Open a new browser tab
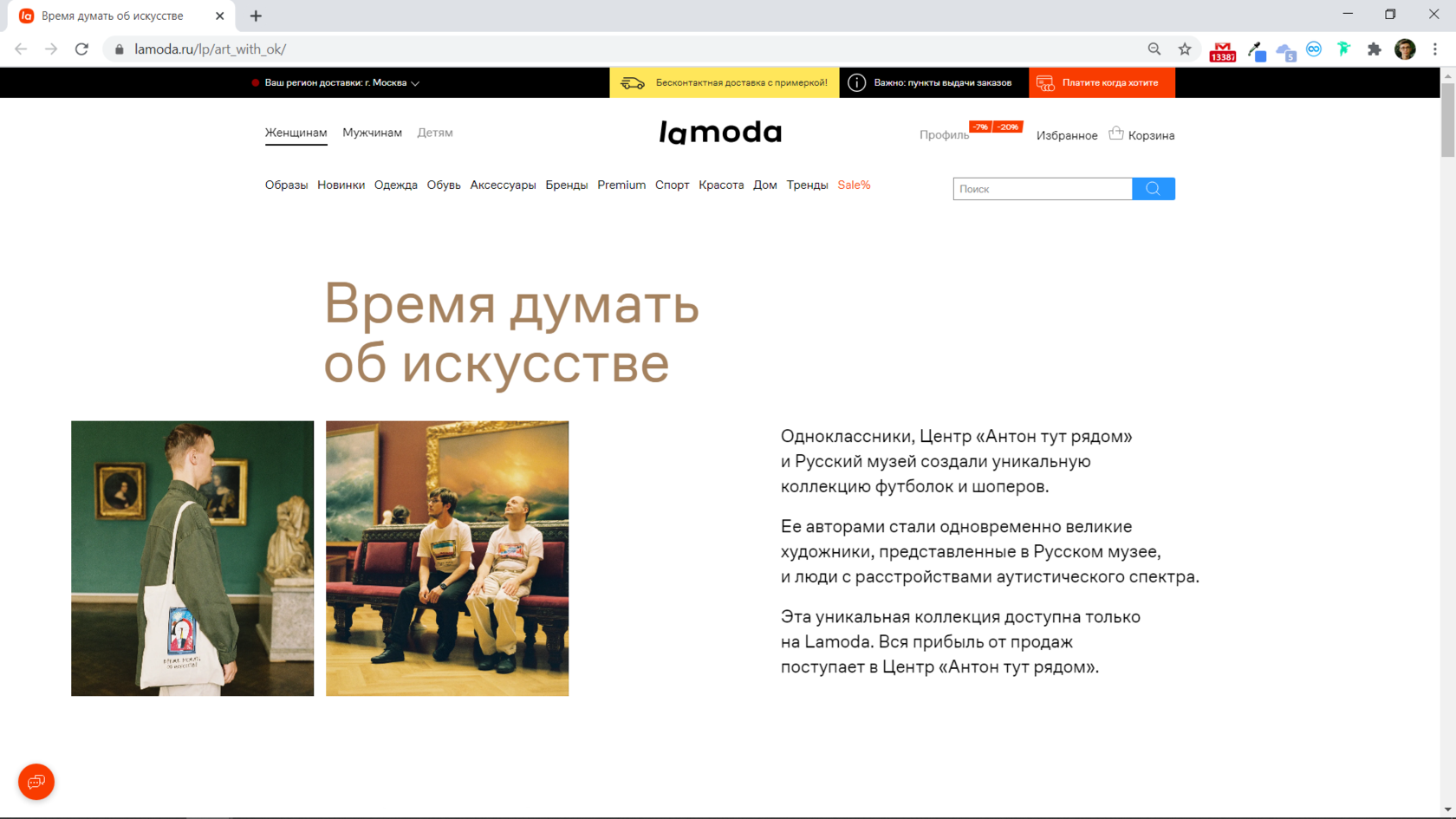 [256, 16]
